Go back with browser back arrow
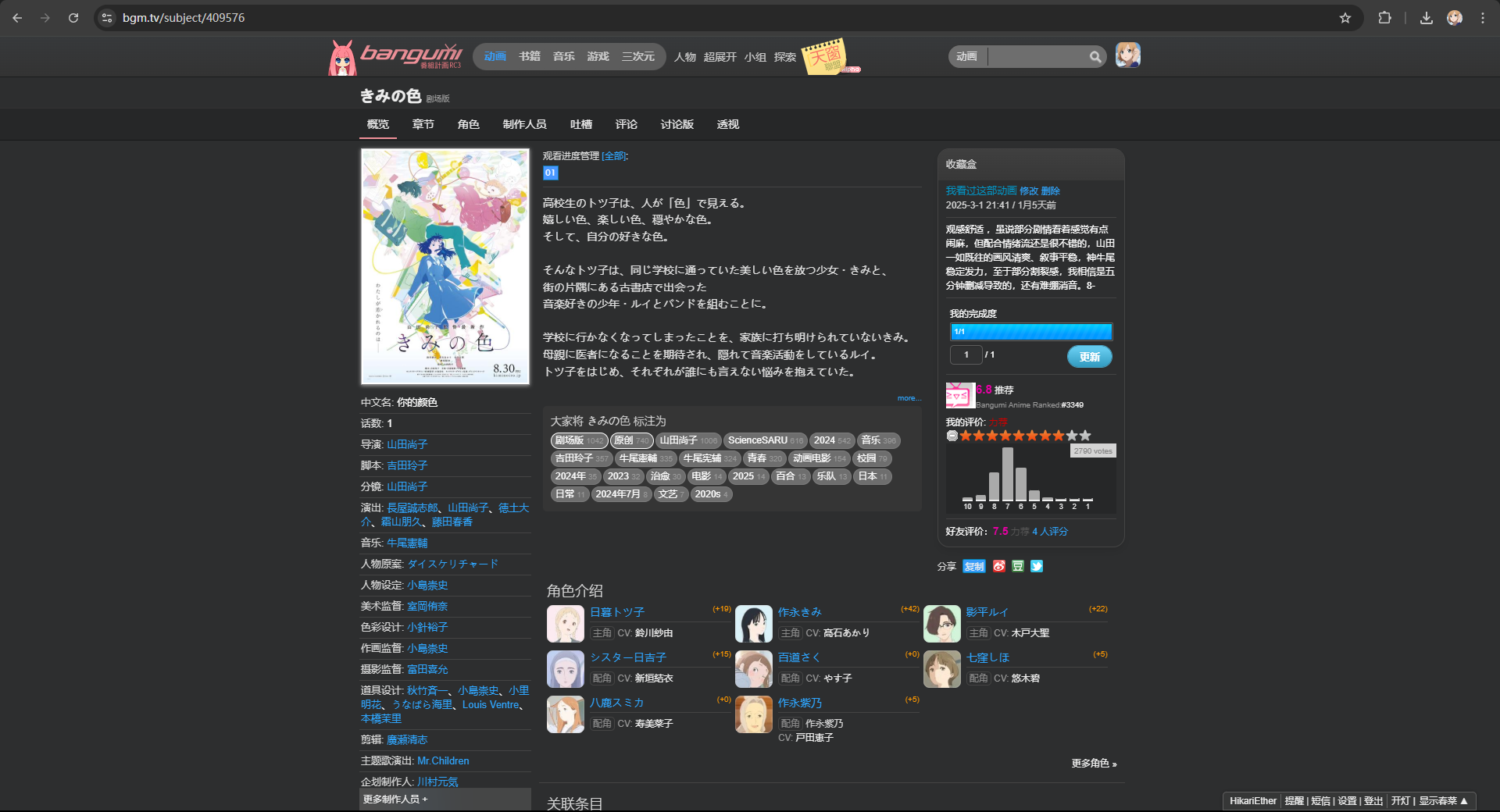 point(17,18)
